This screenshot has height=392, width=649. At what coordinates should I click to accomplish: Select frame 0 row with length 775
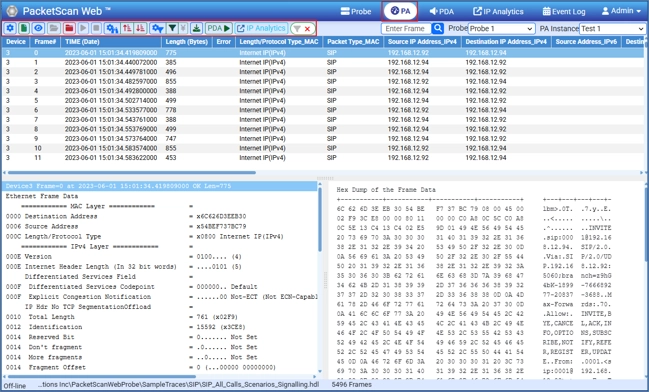coord(323,53)
